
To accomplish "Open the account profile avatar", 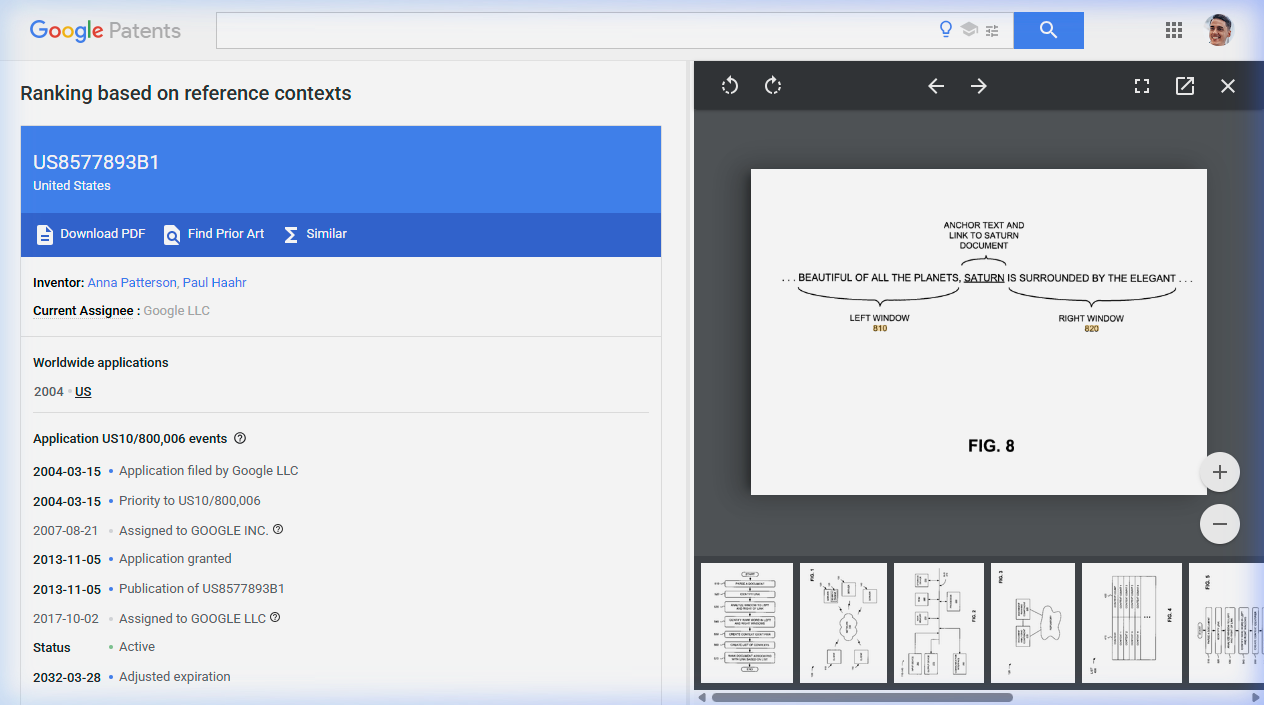I will tap(1218, 30).
